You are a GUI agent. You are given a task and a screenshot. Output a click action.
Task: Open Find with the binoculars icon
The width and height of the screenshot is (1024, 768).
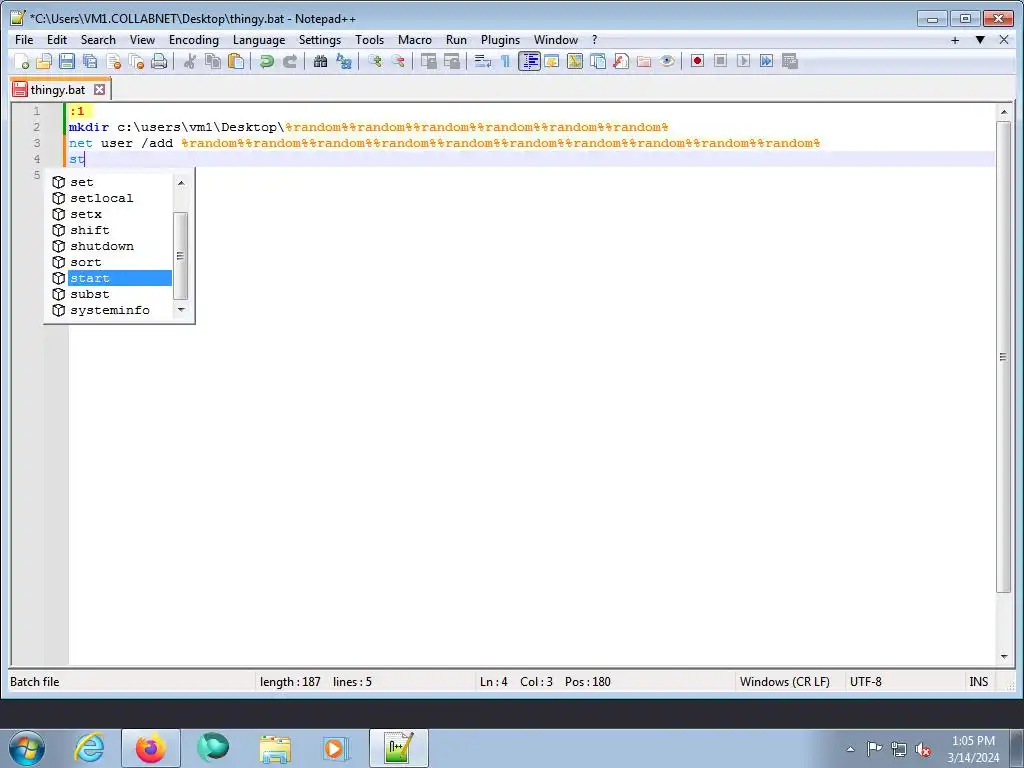[x=320, y=61]
